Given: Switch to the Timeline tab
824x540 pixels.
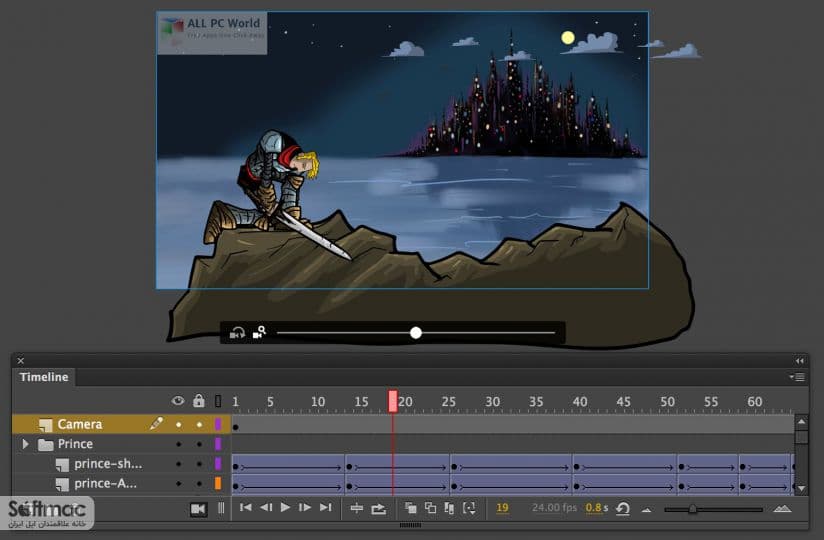Looking at the screenshot, I should click(x=44, y=377).
